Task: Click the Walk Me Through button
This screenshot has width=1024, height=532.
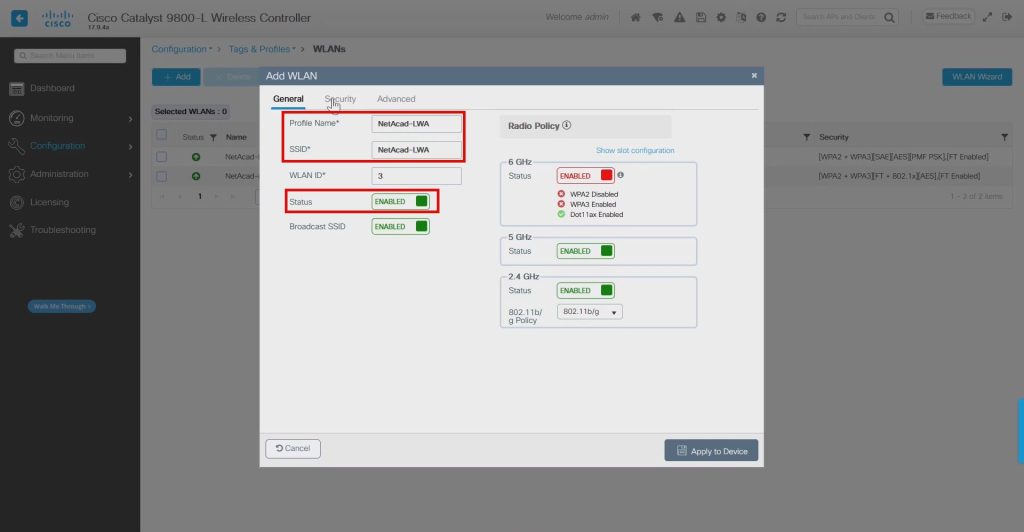Action: (62, 306)
